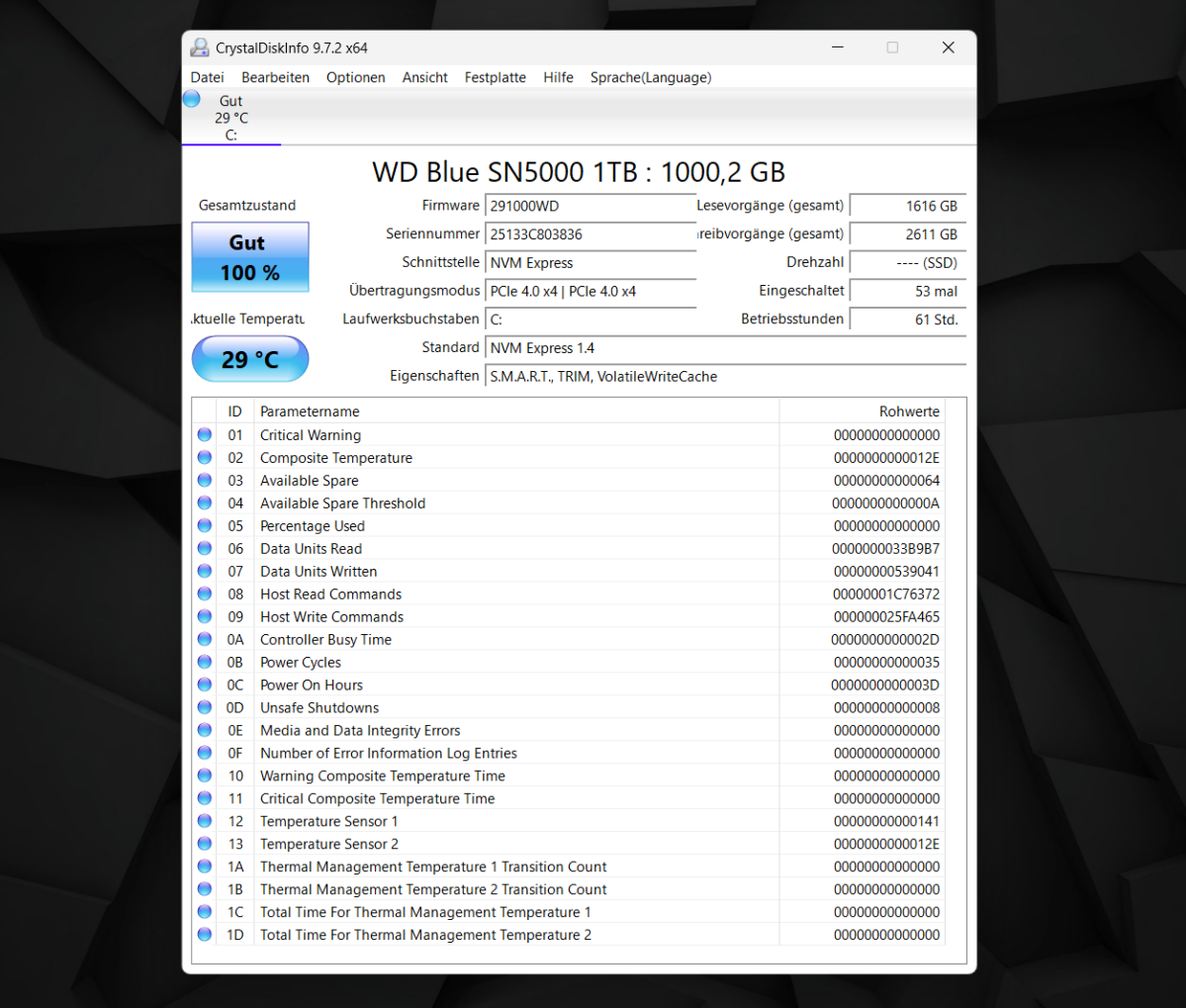Click the status orb for Data Units Read
The height and width of the screenshot is (1008, 1186).
click(x=204, y=548)
